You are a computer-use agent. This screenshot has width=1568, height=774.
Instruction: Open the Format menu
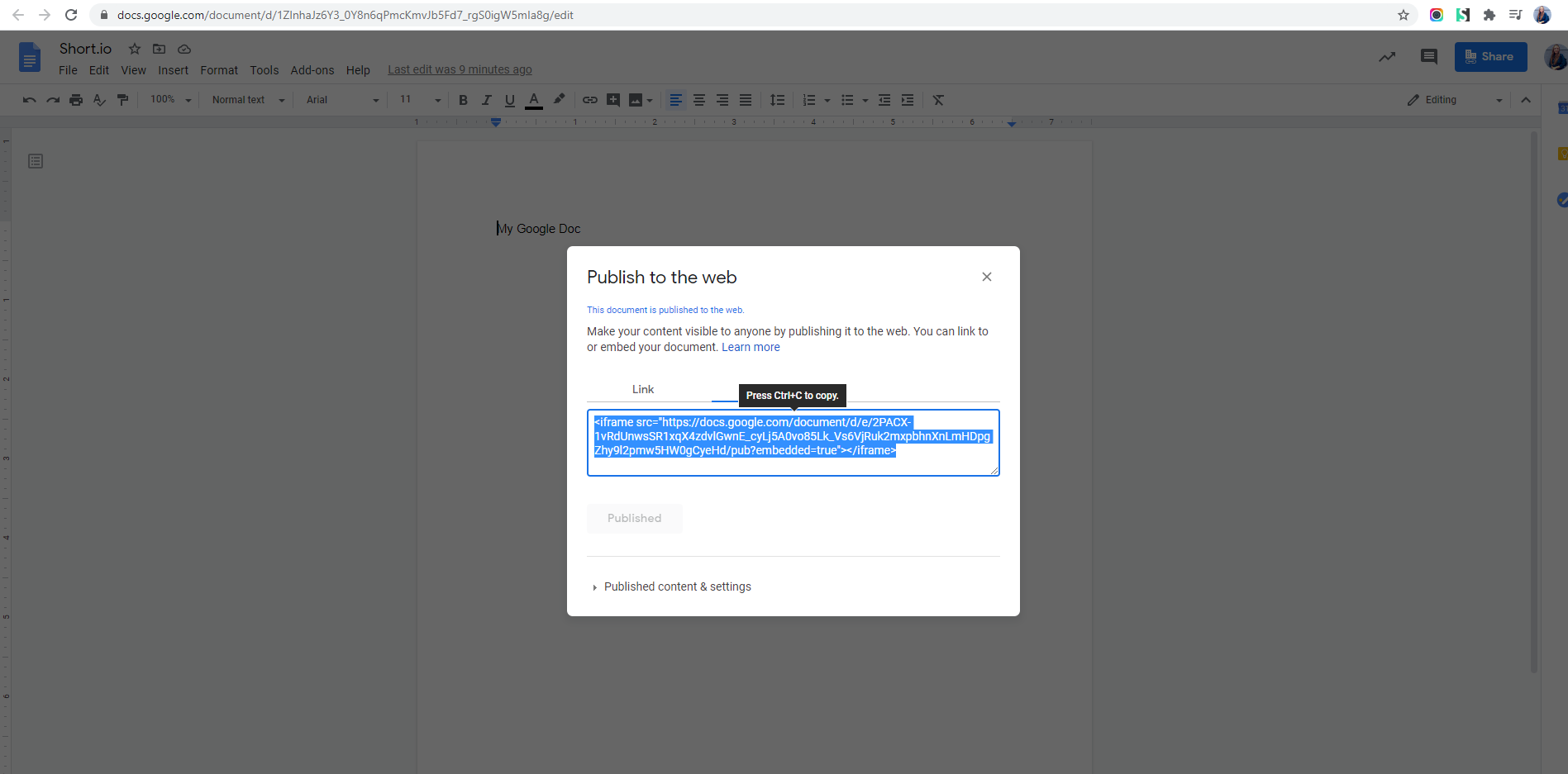click(x=219, y=70)
